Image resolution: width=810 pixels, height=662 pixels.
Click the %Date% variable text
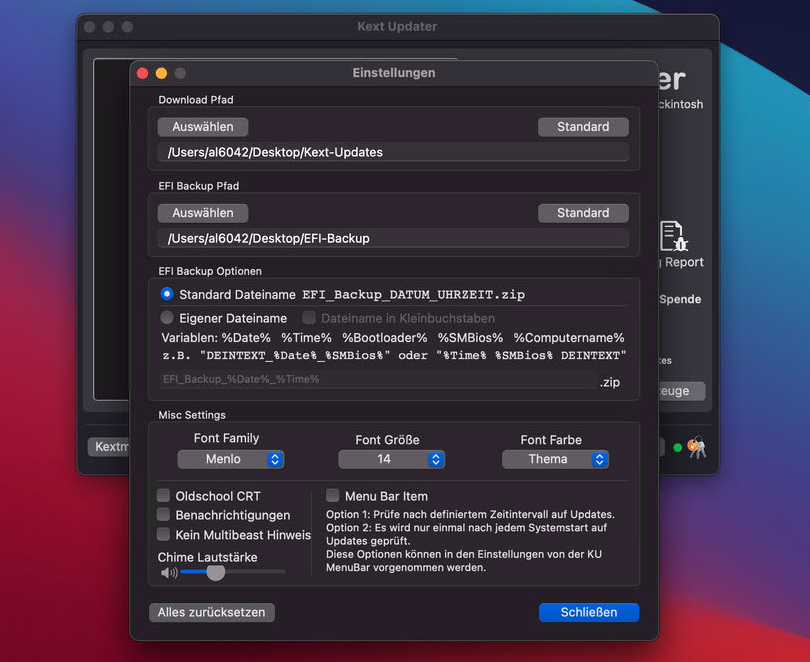246,338
